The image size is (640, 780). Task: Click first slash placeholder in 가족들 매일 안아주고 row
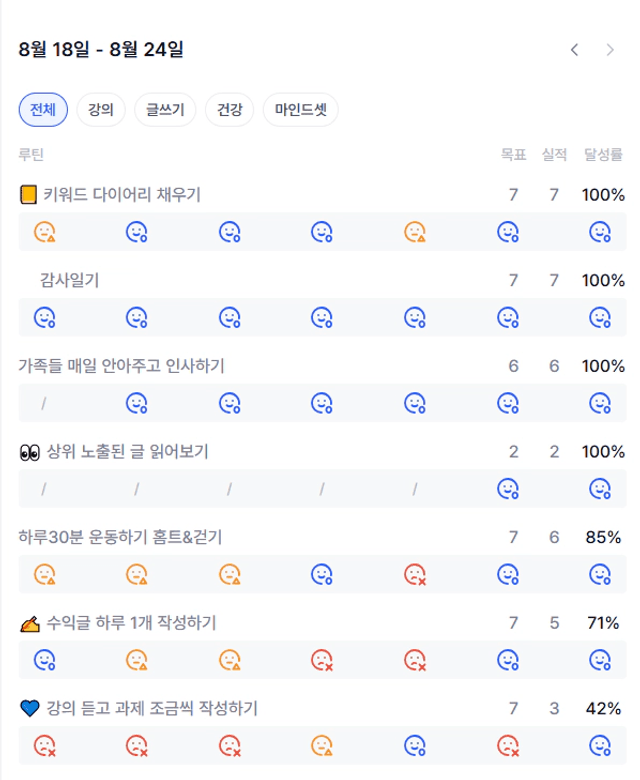[x=45, y=403]
